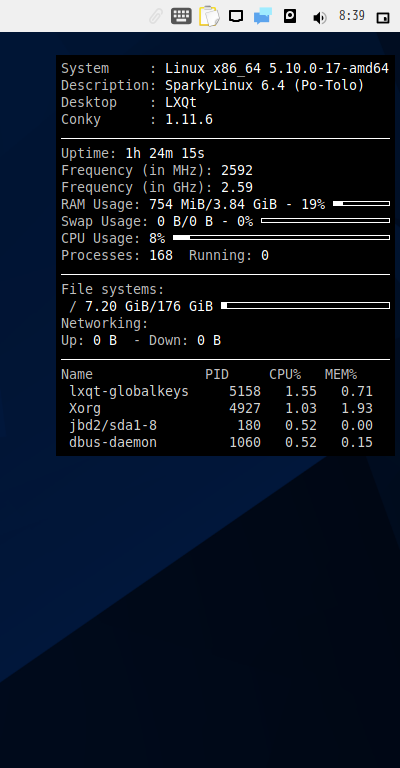
Task: Click the Uptime value in Conky
Action: point(165,154)
